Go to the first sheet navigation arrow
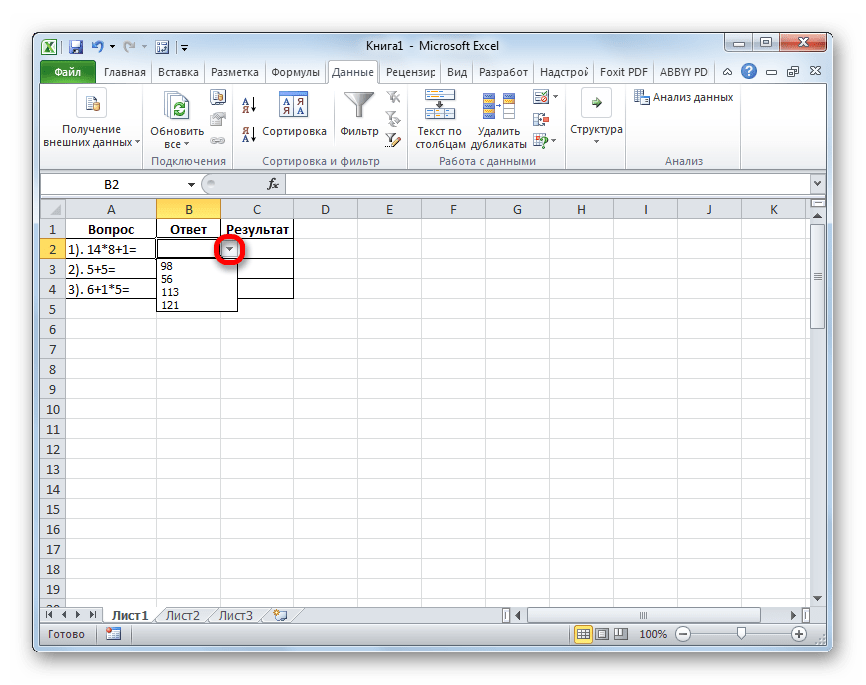This screenshot has width=866, height=685. (50, 615)
